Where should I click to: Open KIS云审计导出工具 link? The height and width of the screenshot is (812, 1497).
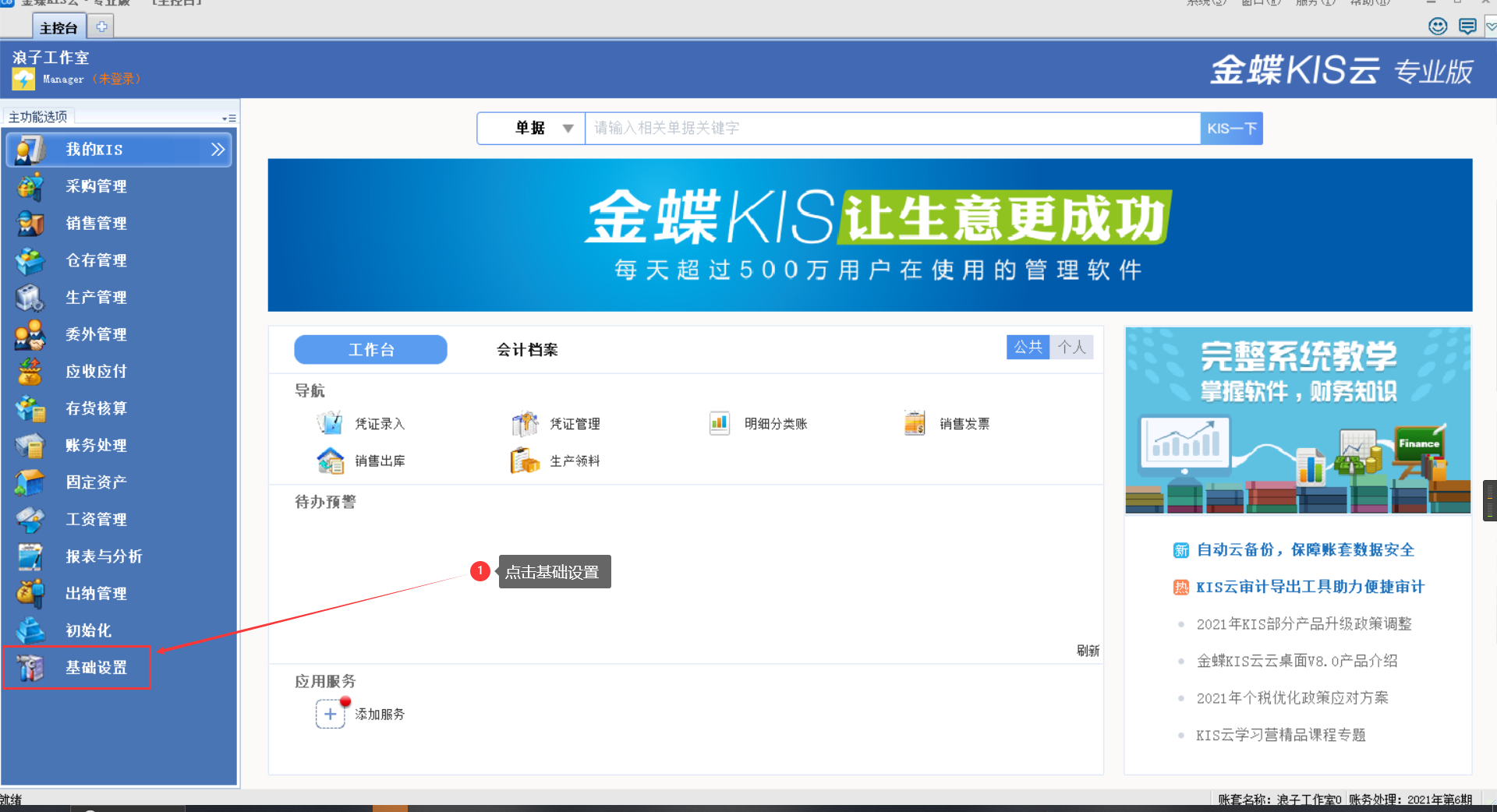click(x=1310, y=587)
